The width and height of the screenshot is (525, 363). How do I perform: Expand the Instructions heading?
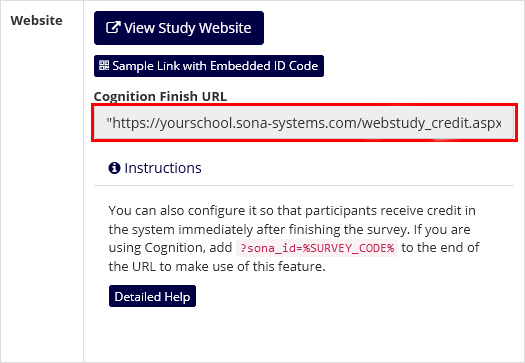pyautogui.click(x=155, y=168)
